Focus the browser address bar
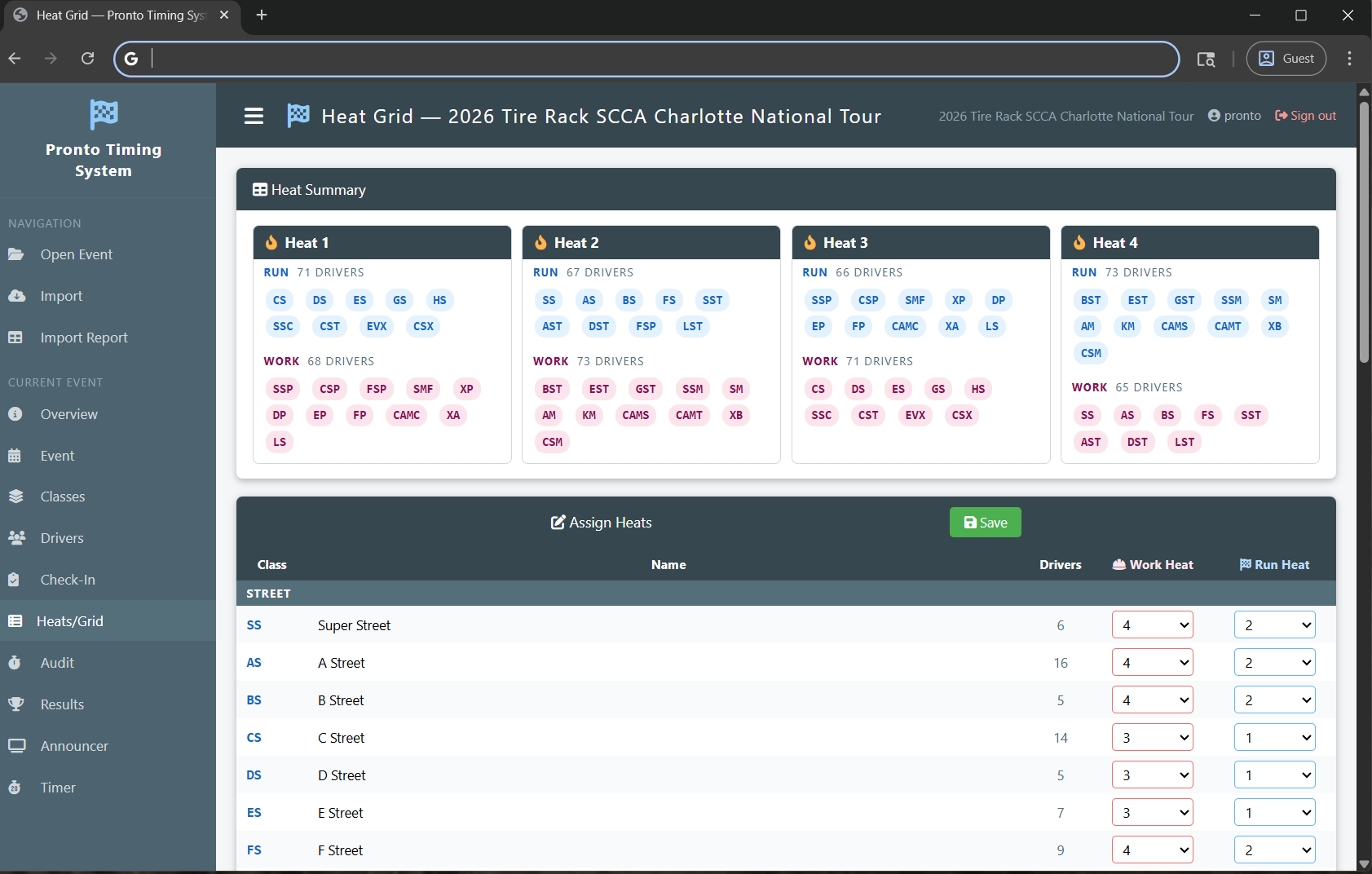The image size is (1372, 874). point(652,59)
